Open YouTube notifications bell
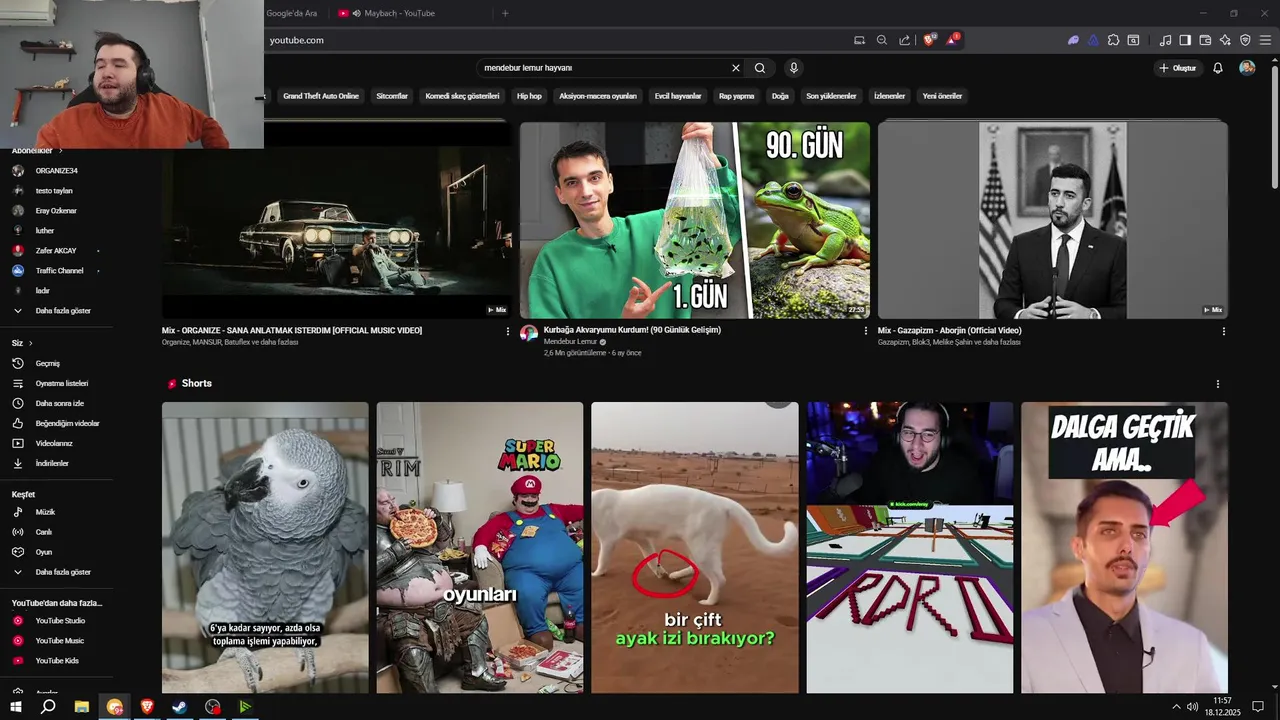 (x=1218, y=68)
